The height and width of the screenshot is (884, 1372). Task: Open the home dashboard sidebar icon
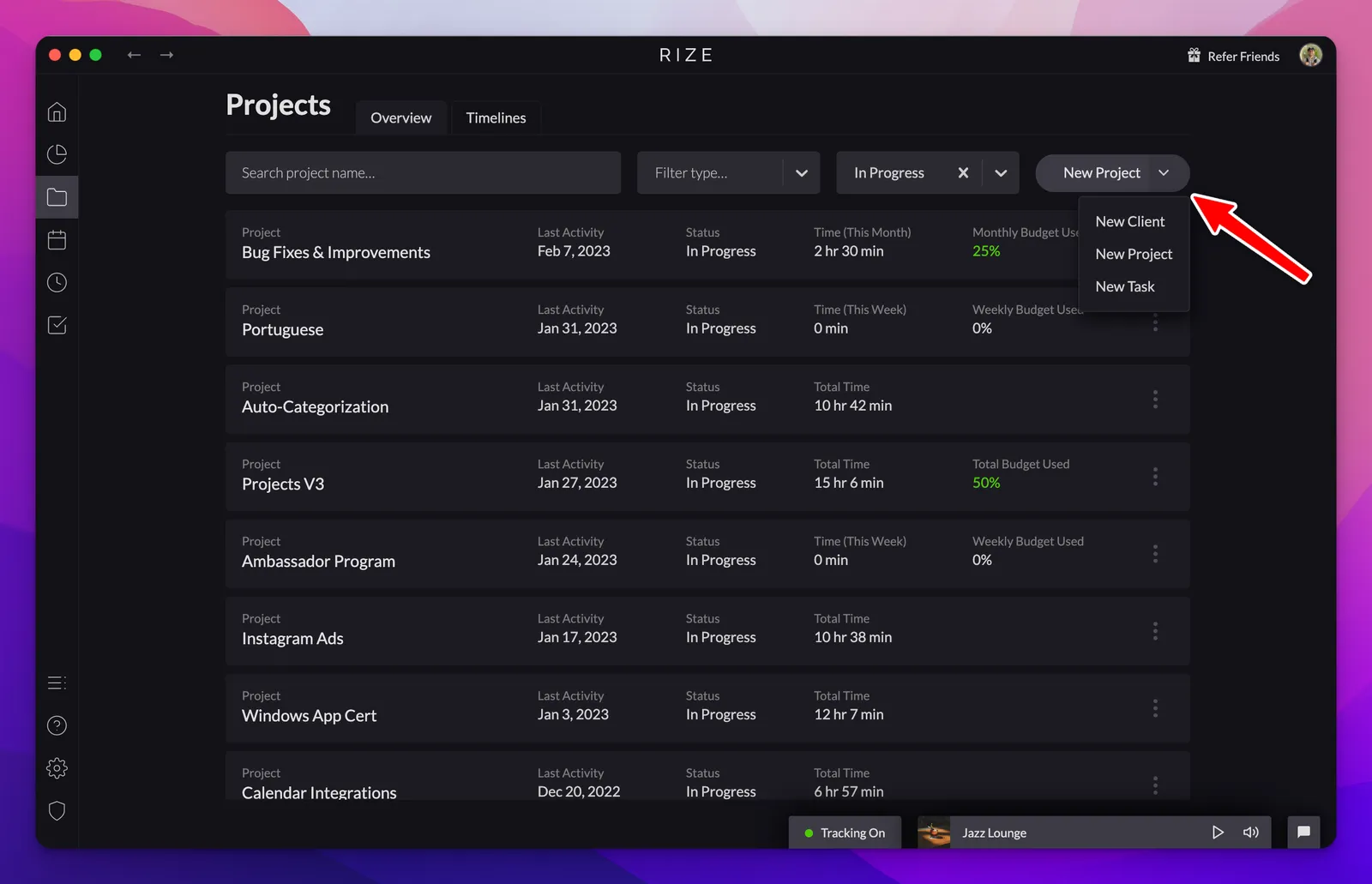pos(57,112)
